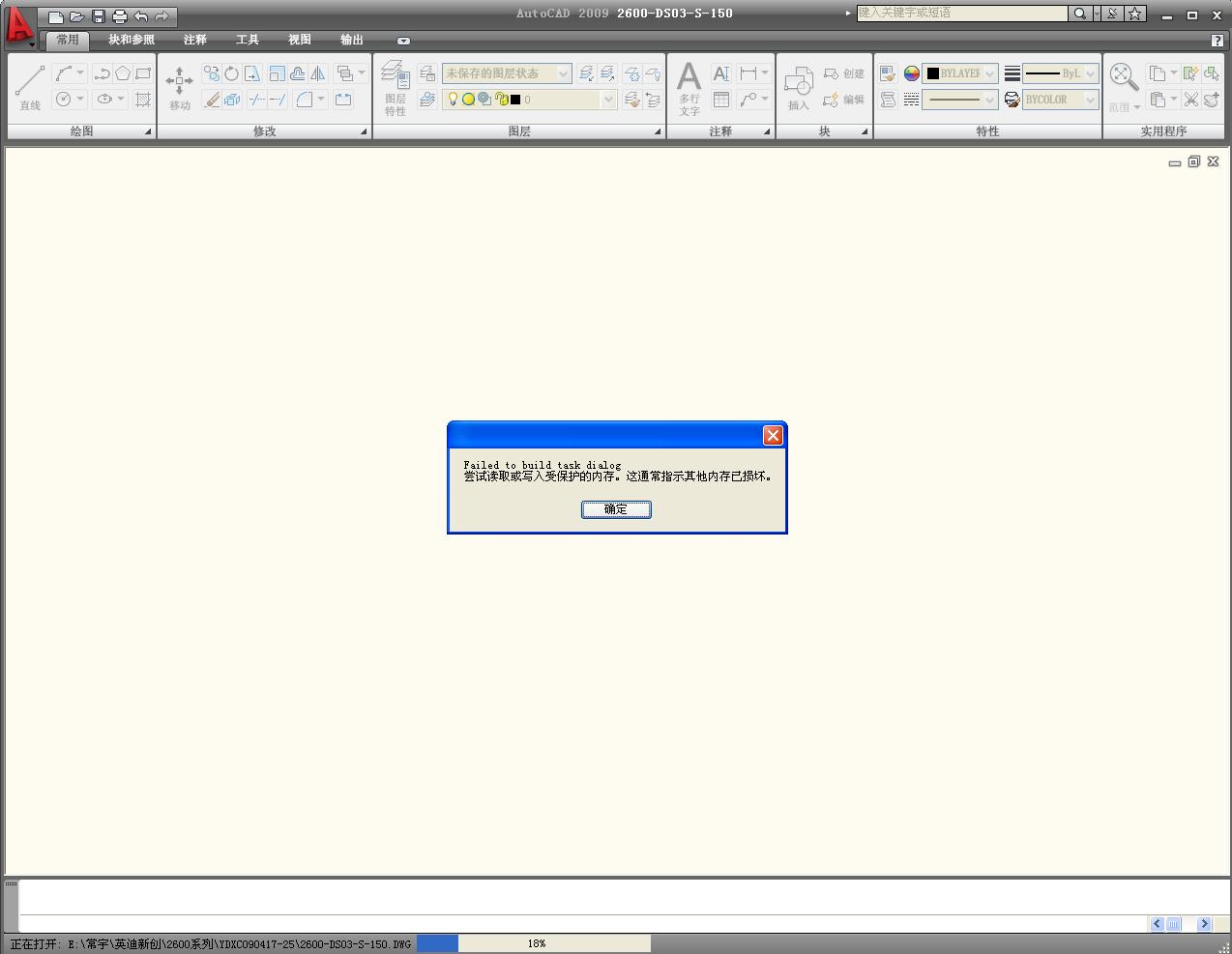Click the keyword search input field
The image size is (1232, 954).
(962, 14)
